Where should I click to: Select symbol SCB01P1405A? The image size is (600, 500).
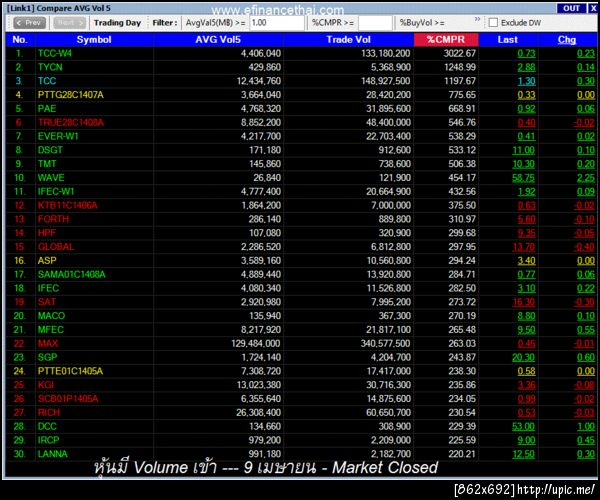point(68,399)
